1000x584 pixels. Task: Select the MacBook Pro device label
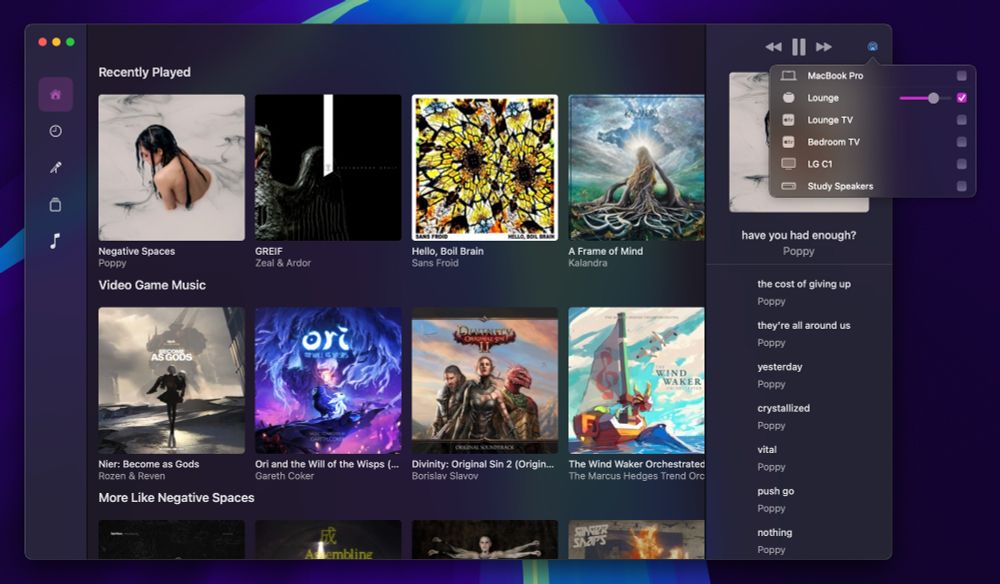(x=835, y=76)
